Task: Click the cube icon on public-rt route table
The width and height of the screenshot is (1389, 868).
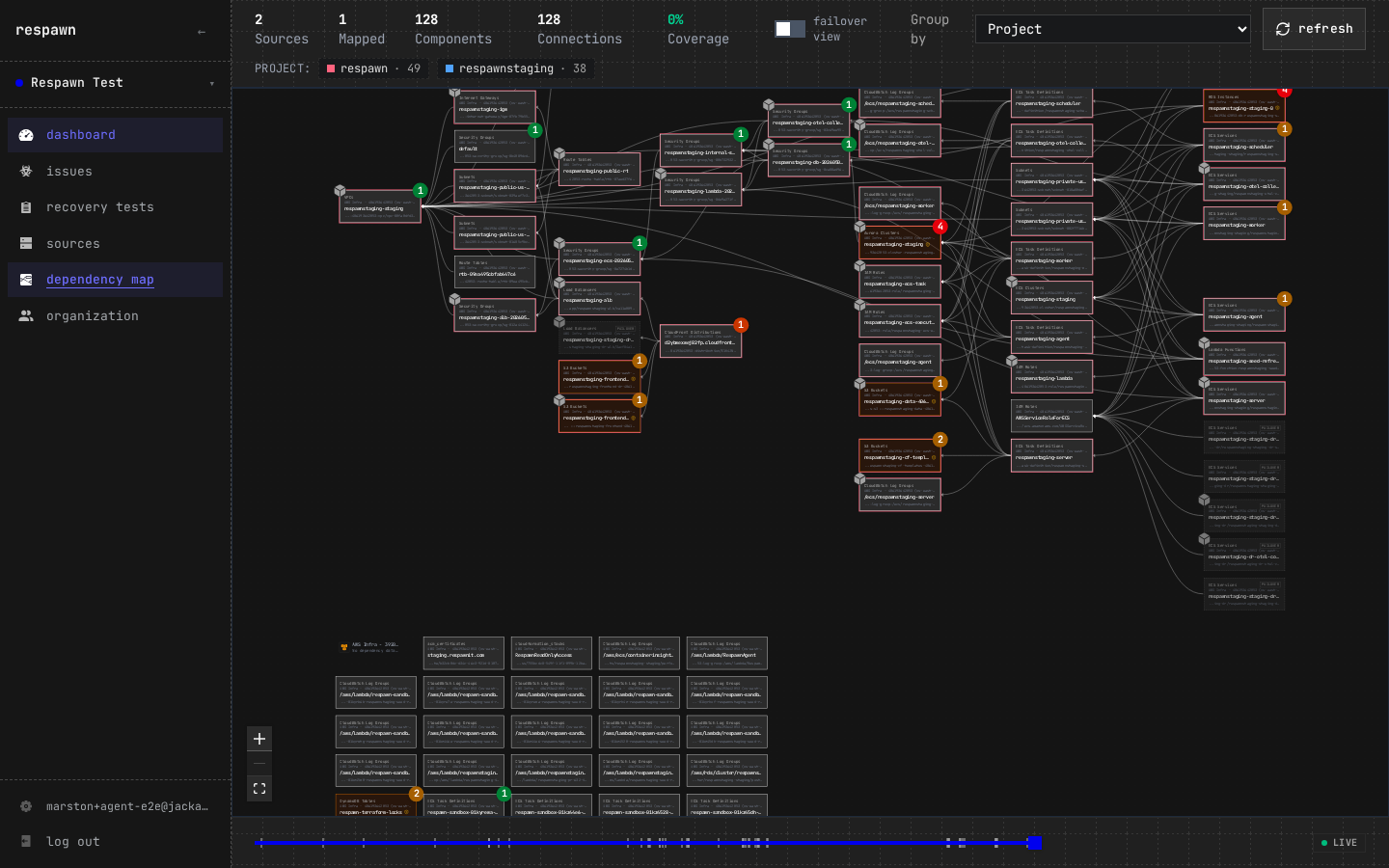Action: coord(559,154)
